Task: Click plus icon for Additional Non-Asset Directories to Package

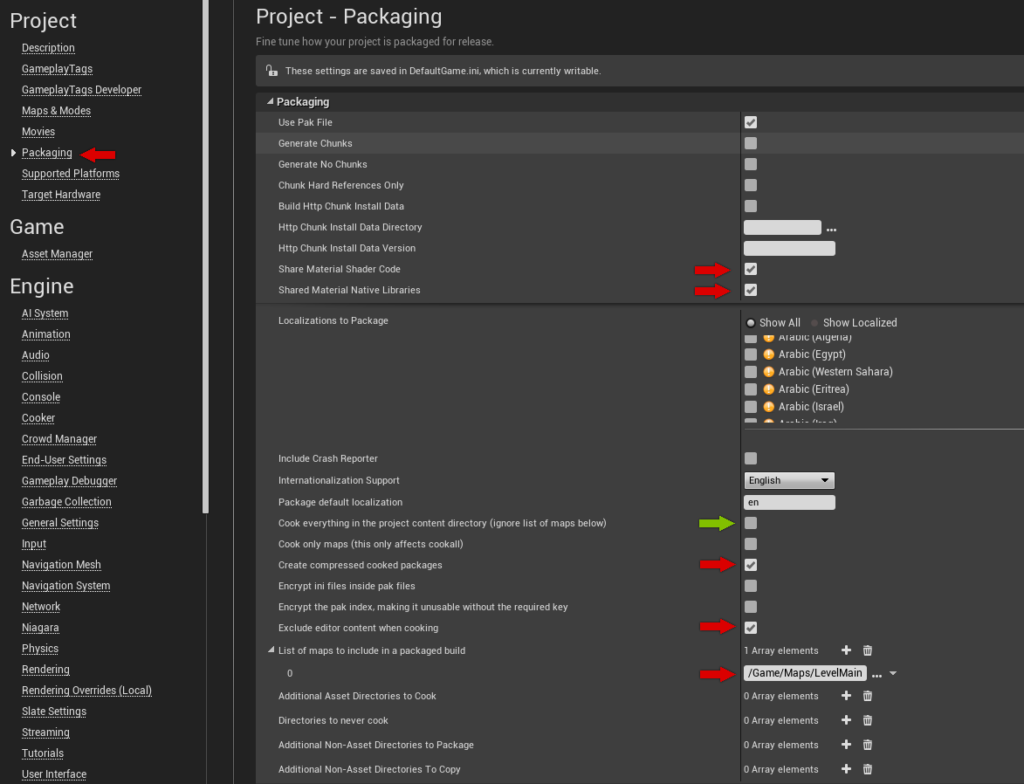Action: (847, 745)
